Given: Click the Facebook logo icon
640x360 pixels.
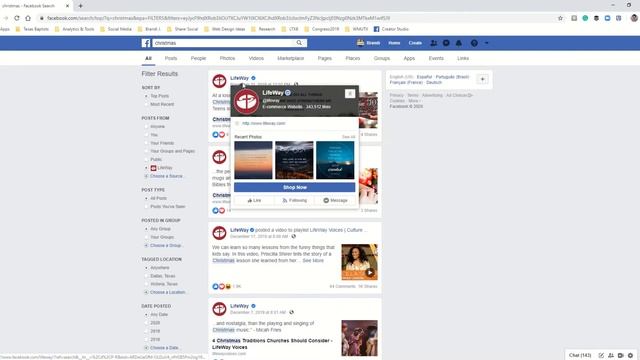Looking at the screenshot, I should (146, 43).
